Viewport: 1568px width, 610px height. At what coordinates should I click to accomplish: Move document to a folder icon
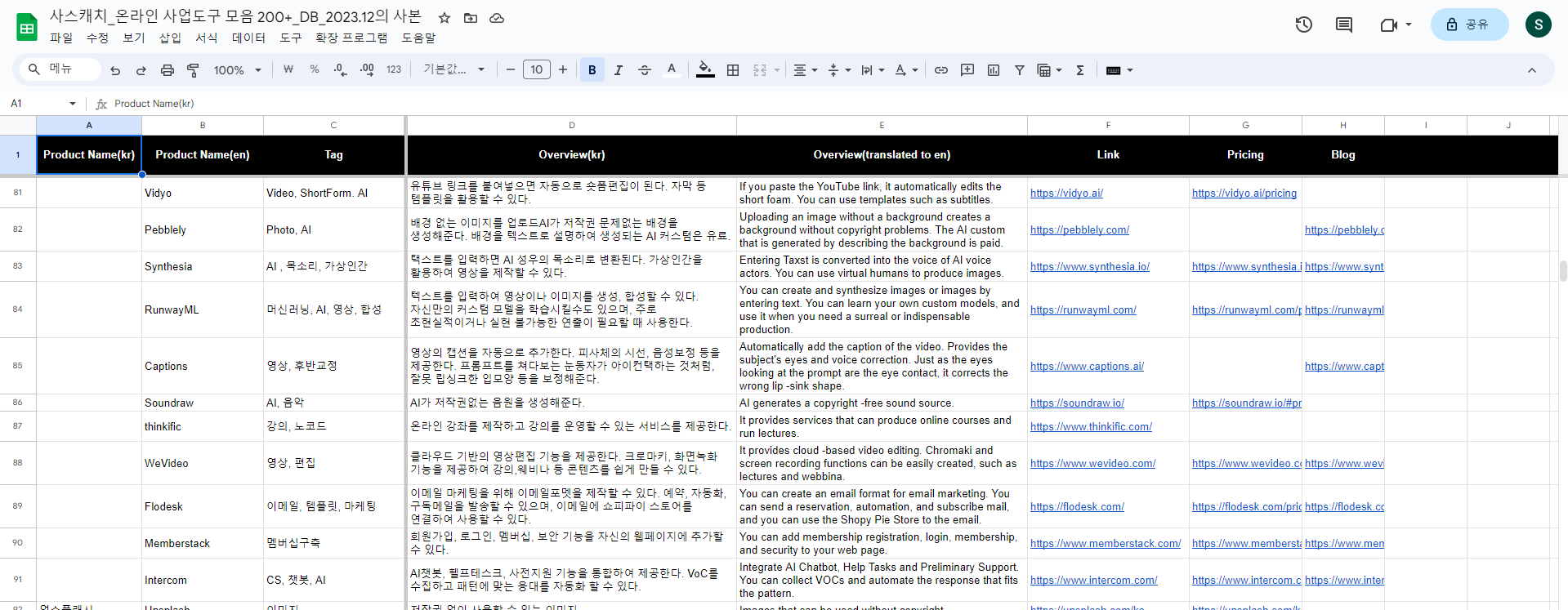pos(471,18)
